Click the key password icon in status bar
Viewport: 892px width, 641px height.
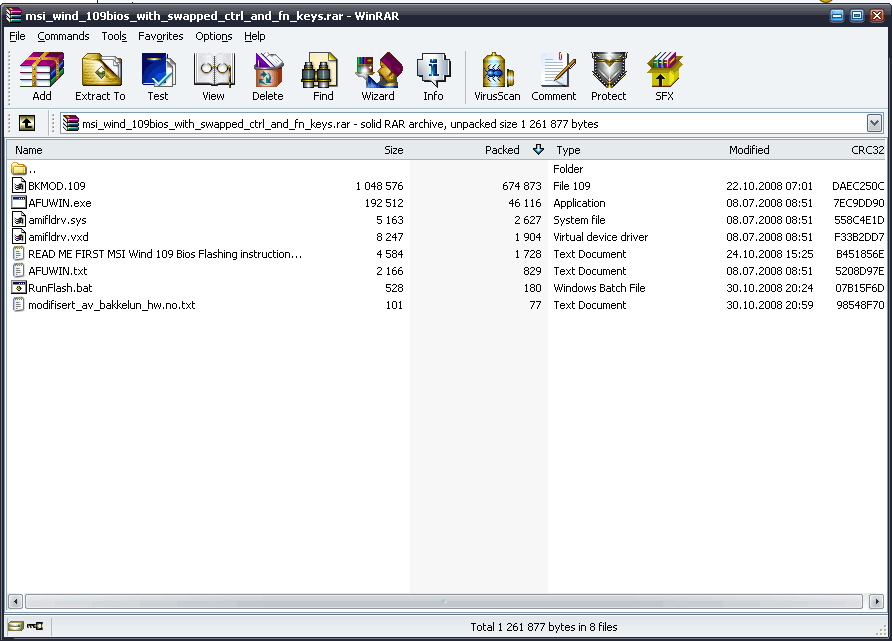(35, 626)
